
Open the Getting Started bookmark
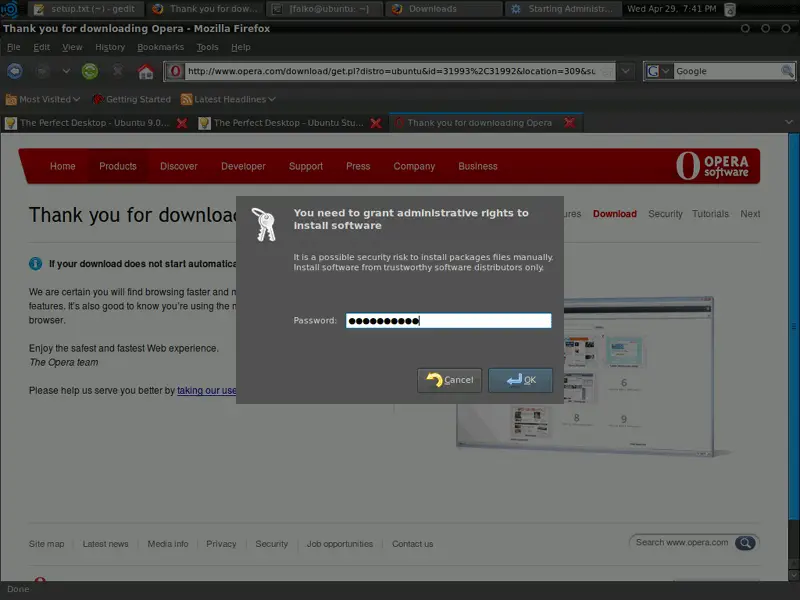(132, 99)
